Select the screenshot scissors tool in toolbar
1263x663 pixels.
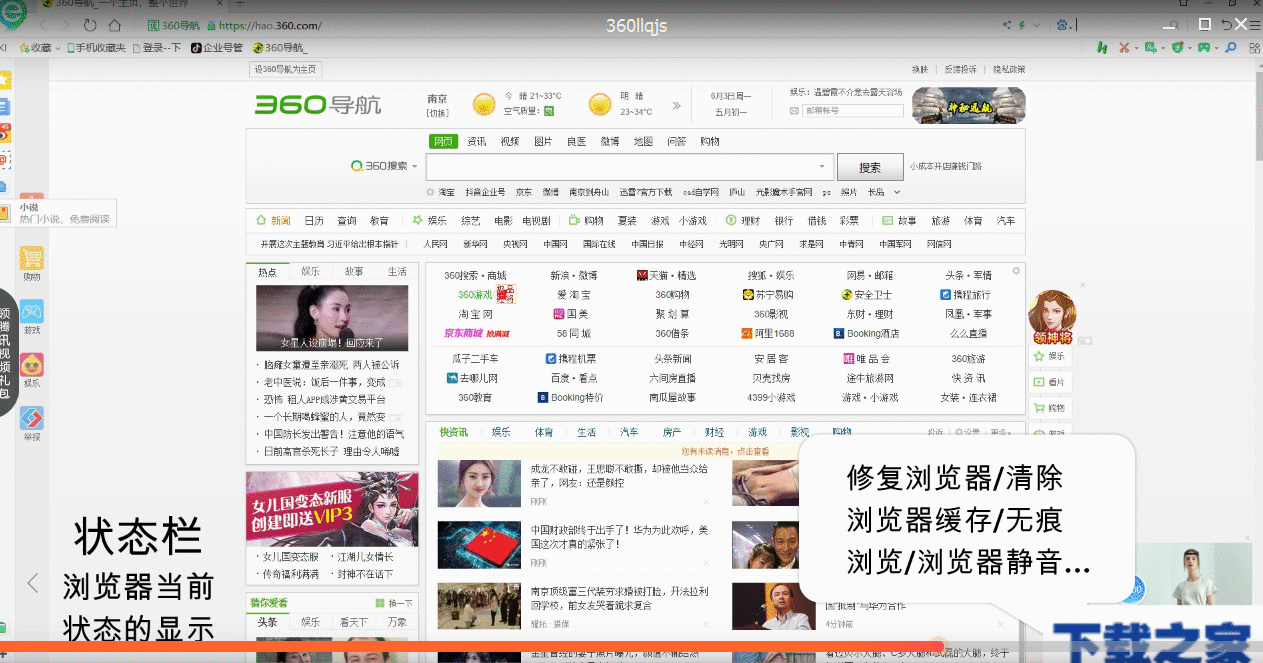click(1124, 48)
